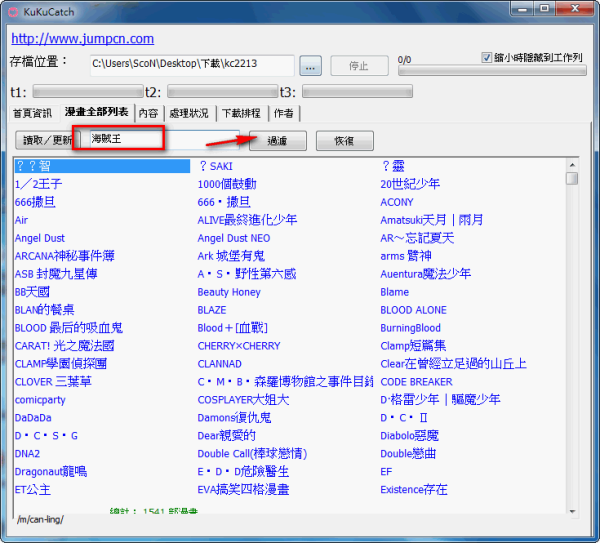Select 'BLOOD 最后的吸血鬼' entry

pos(68,328)
